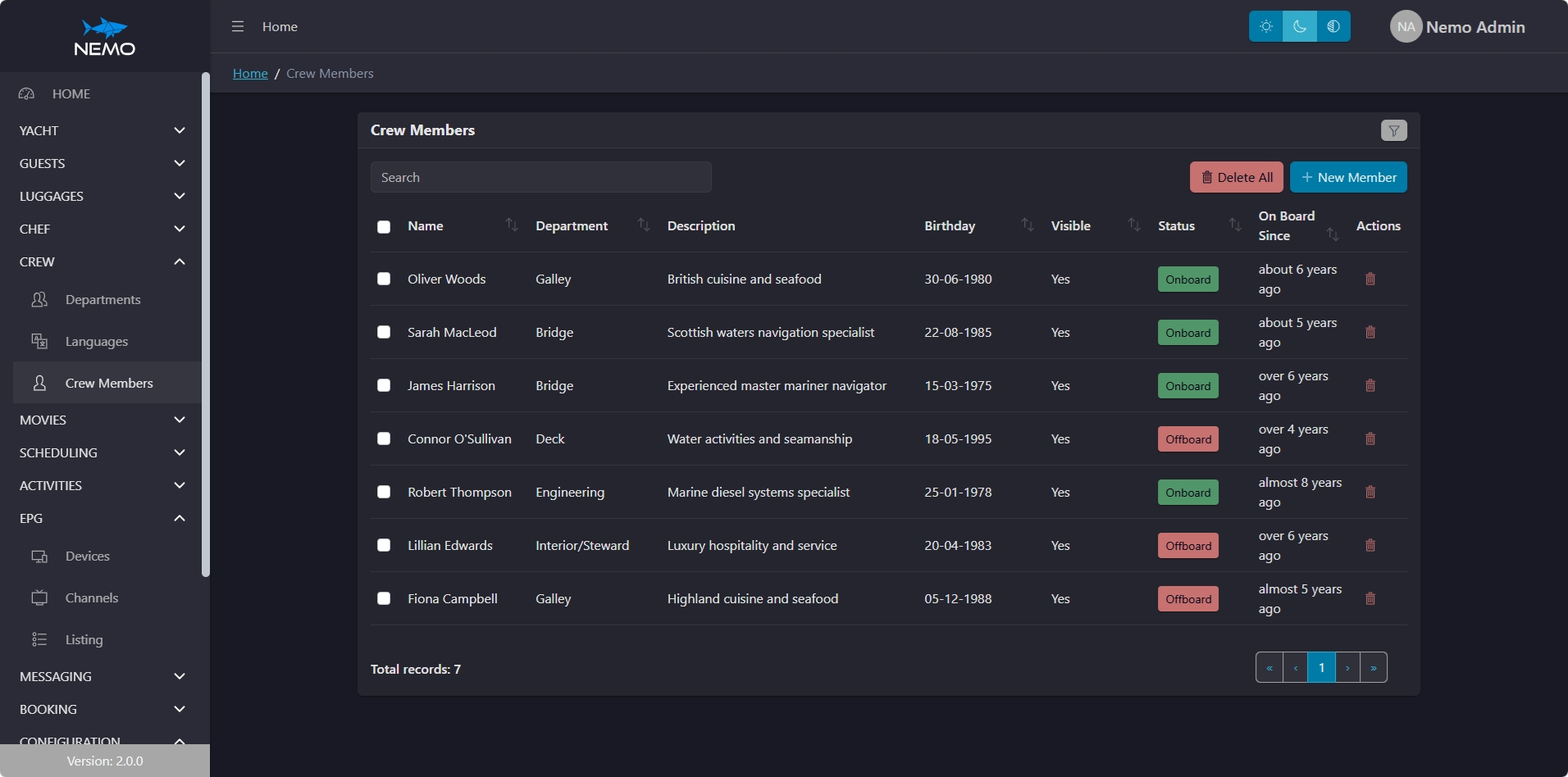Switch to light theme sun icon
1568x777 pixels.
pyautogui.click(x=1266, y=26)
